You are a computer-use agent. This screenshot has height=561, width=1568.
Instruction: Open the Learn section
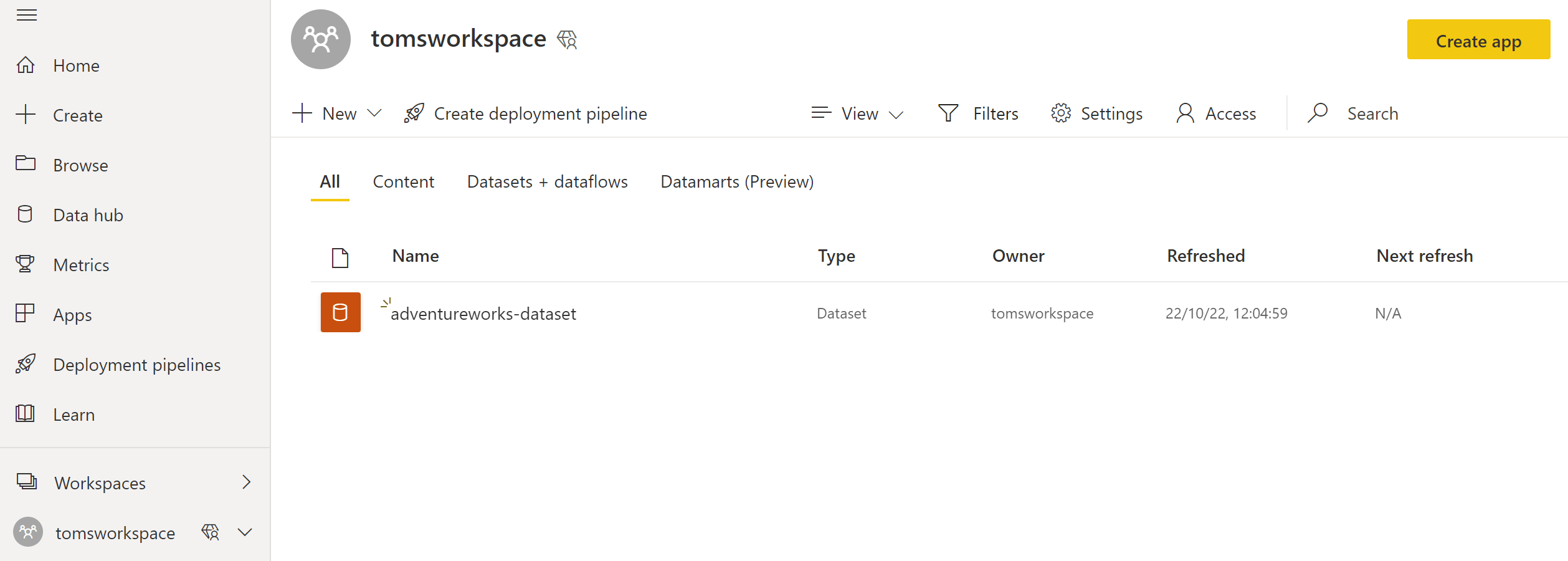coord(74,414)
